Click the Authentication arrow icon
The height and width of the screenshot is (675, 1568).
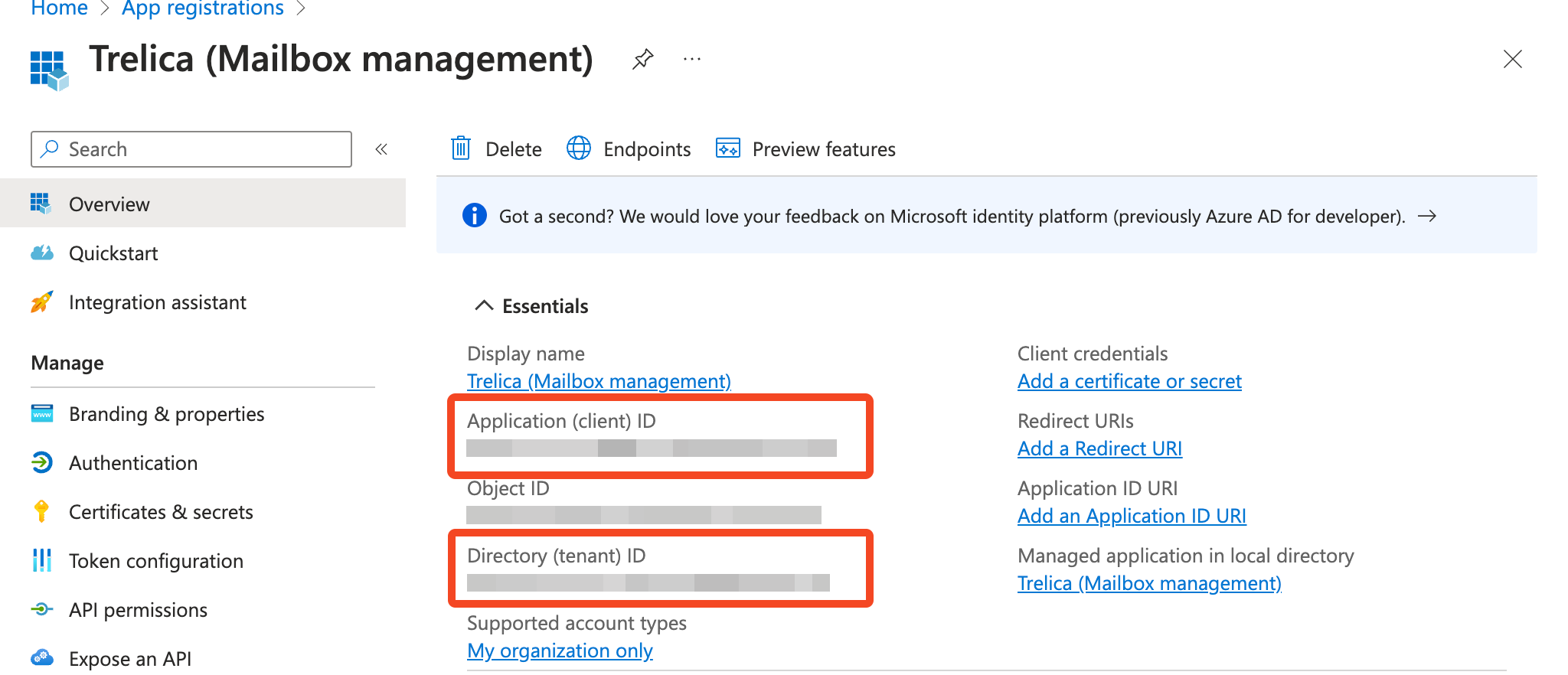coord(42,462)
